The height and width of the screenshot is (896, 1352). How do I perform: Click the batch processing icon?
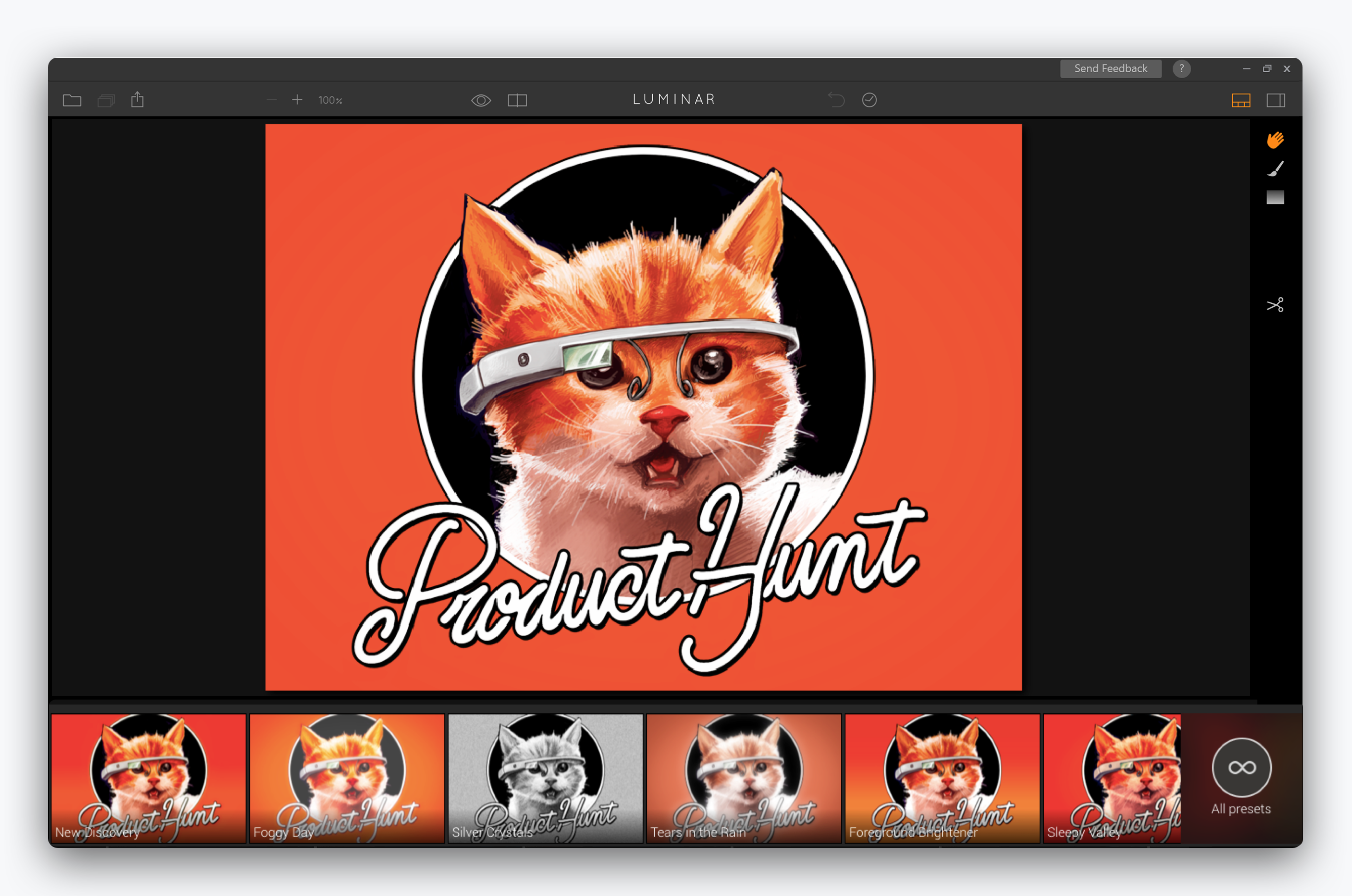[106, 100]
